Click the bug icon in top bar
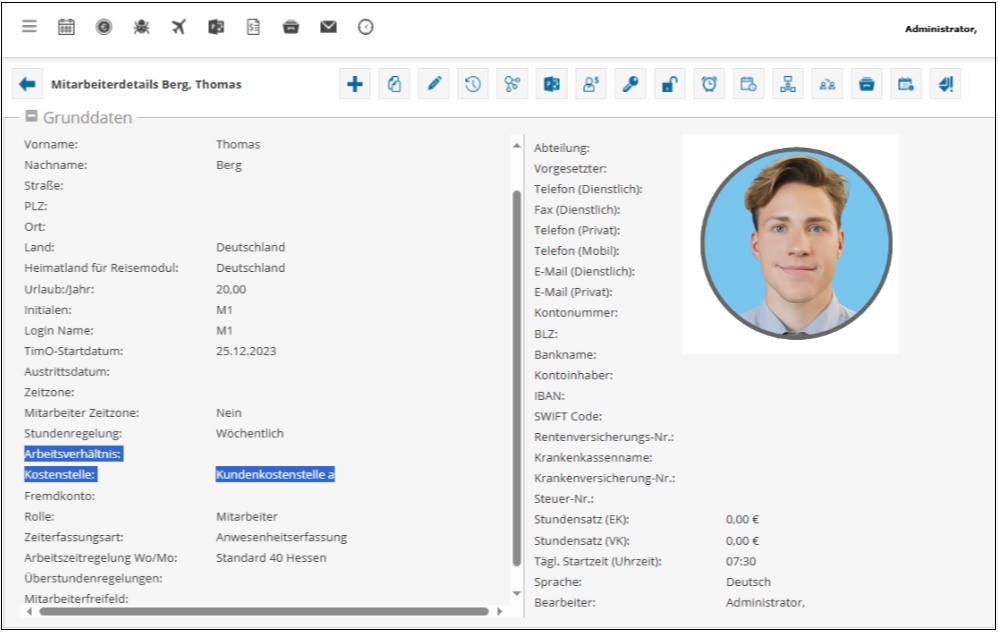 click(141, 27)
